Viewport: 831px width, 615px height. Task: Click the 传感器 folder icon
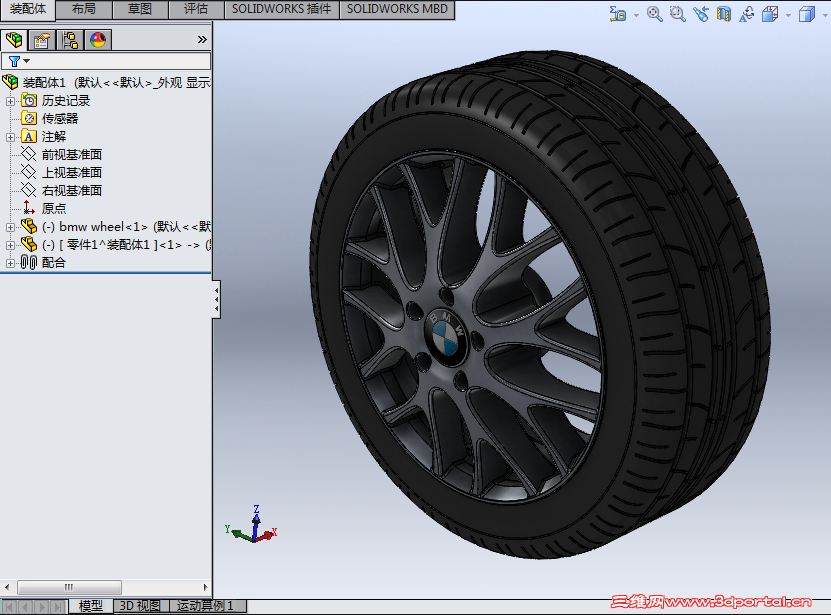(29, 118)
